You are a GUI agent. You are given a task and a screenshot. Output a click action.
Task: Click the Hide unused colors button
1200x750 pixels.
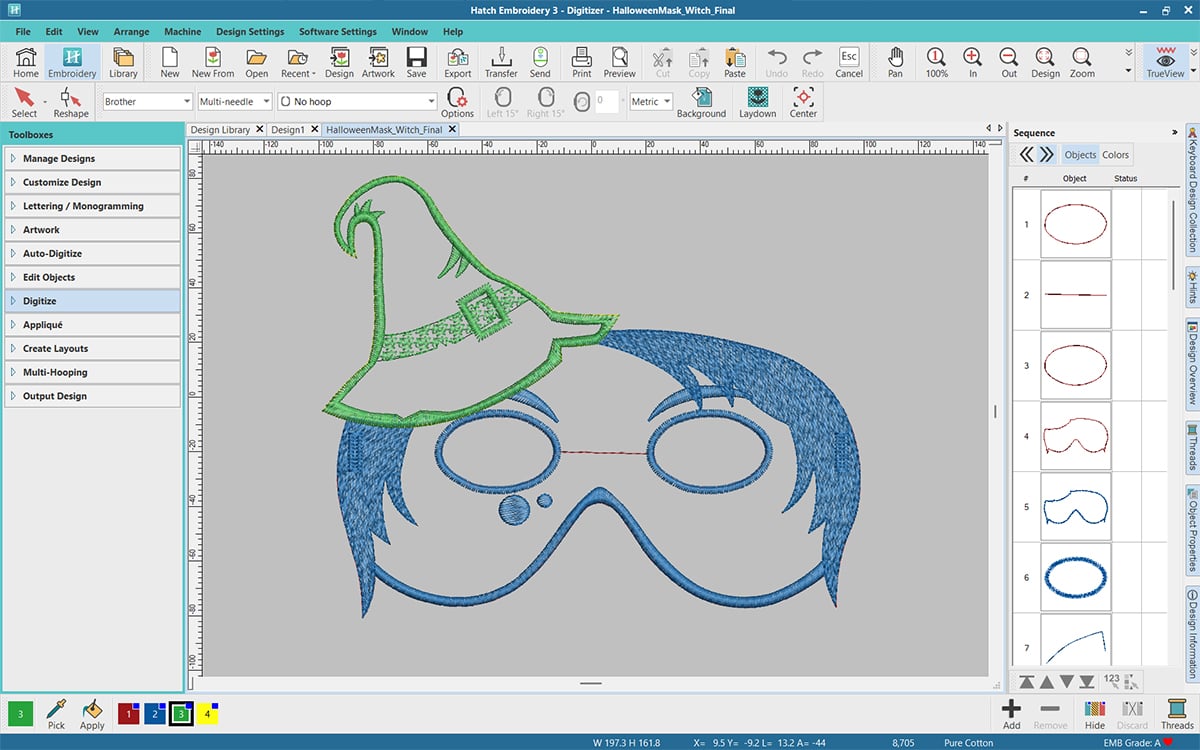(x=1095, y=712)
